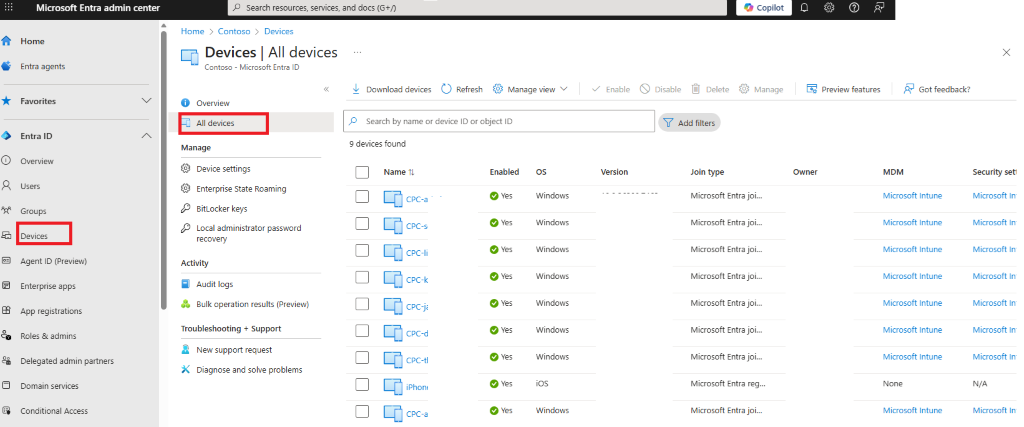
Task: Open Bulk operation results (Preview)
Action: [253, 304]
